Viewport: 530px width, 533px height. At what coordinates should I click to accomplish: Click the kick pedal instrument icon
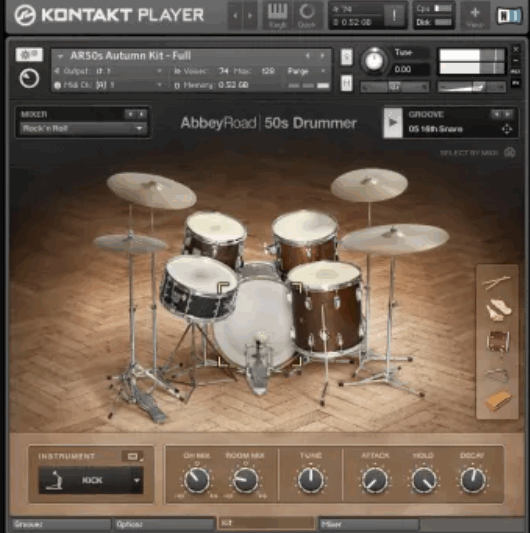[54, 480]
